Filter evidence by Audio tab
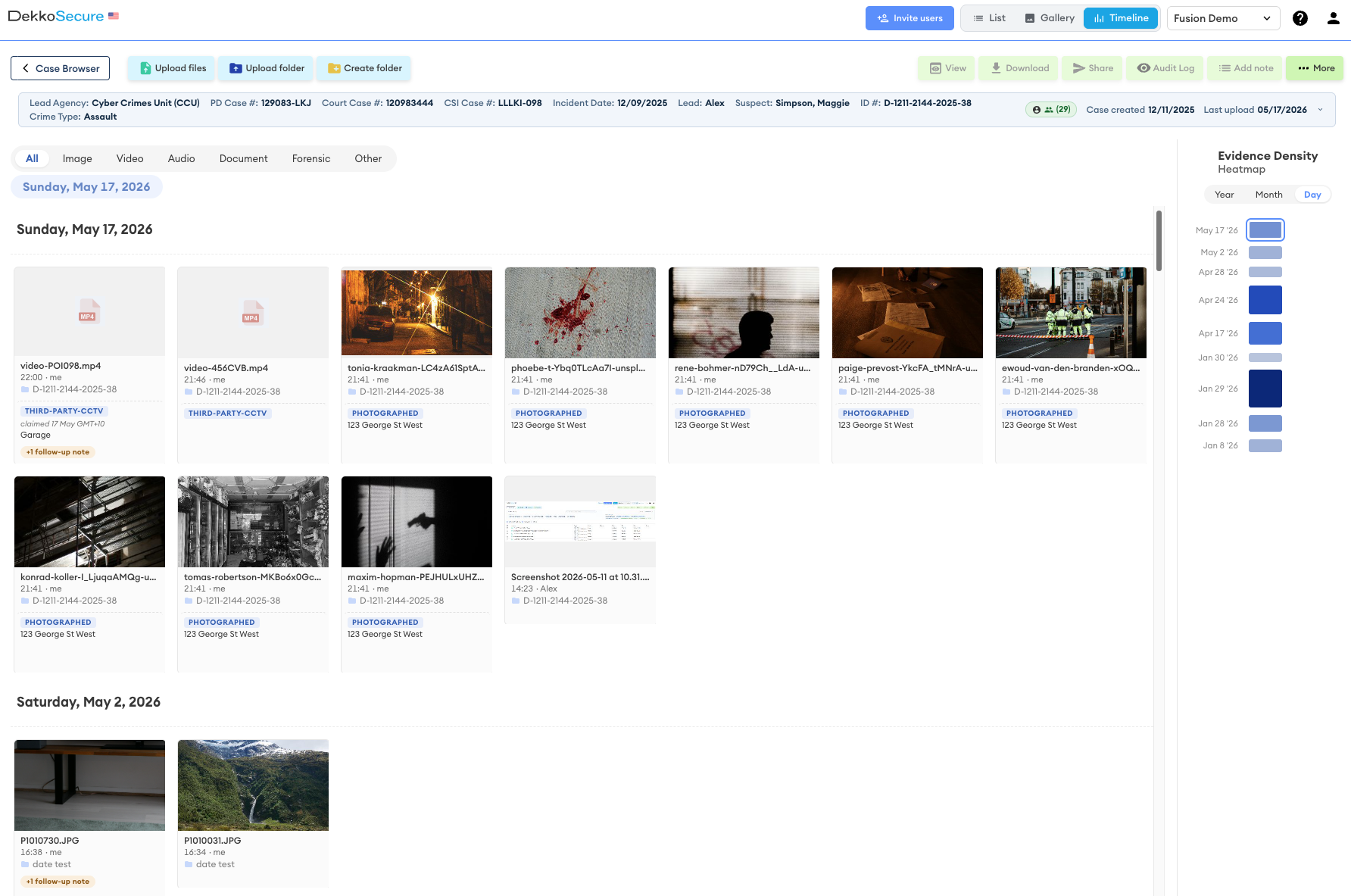 [181, 158]
